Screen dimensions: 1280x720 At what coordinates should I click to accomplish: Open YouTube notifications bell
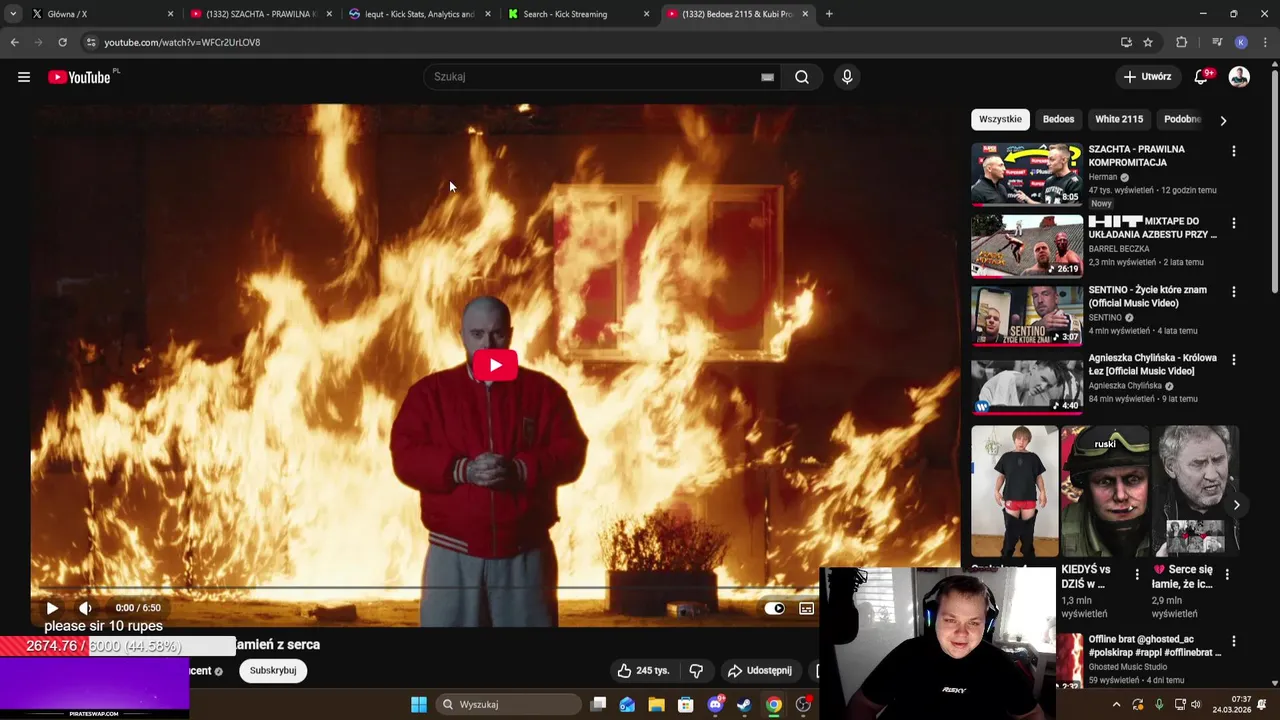click(1203, 77)
